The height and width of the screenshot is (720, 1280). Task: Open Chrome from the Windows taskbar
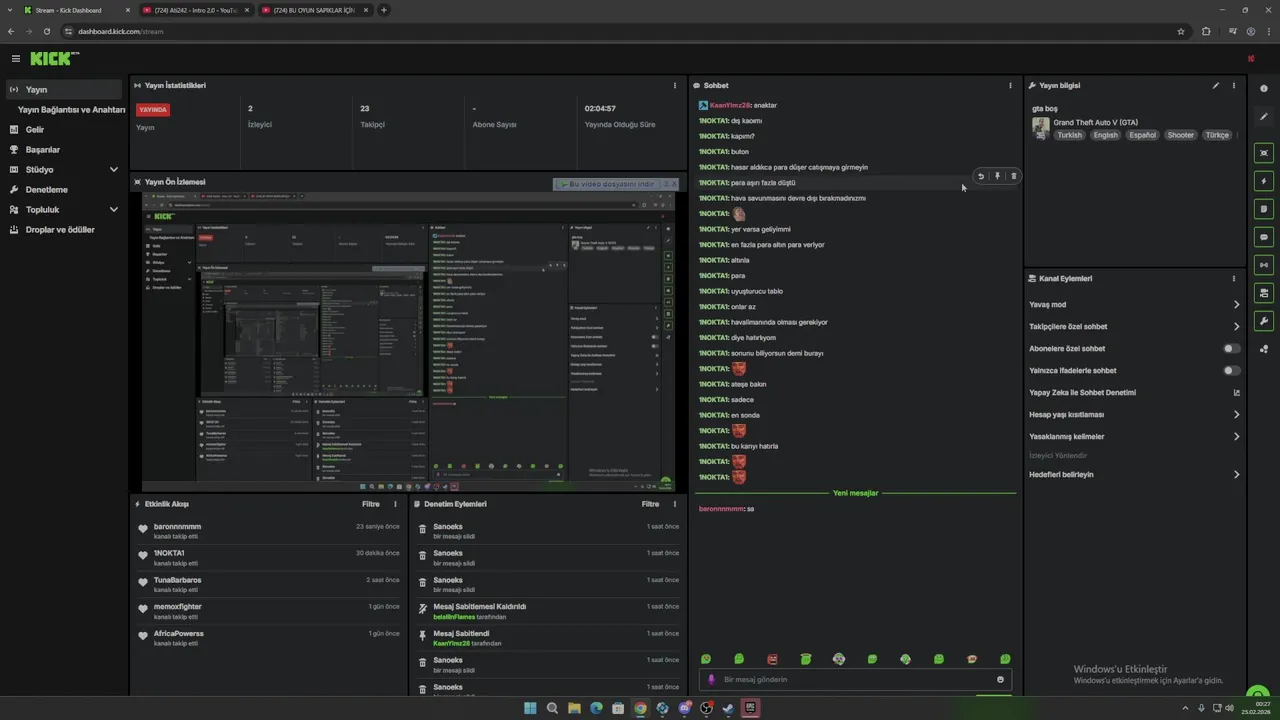(640, 708)
